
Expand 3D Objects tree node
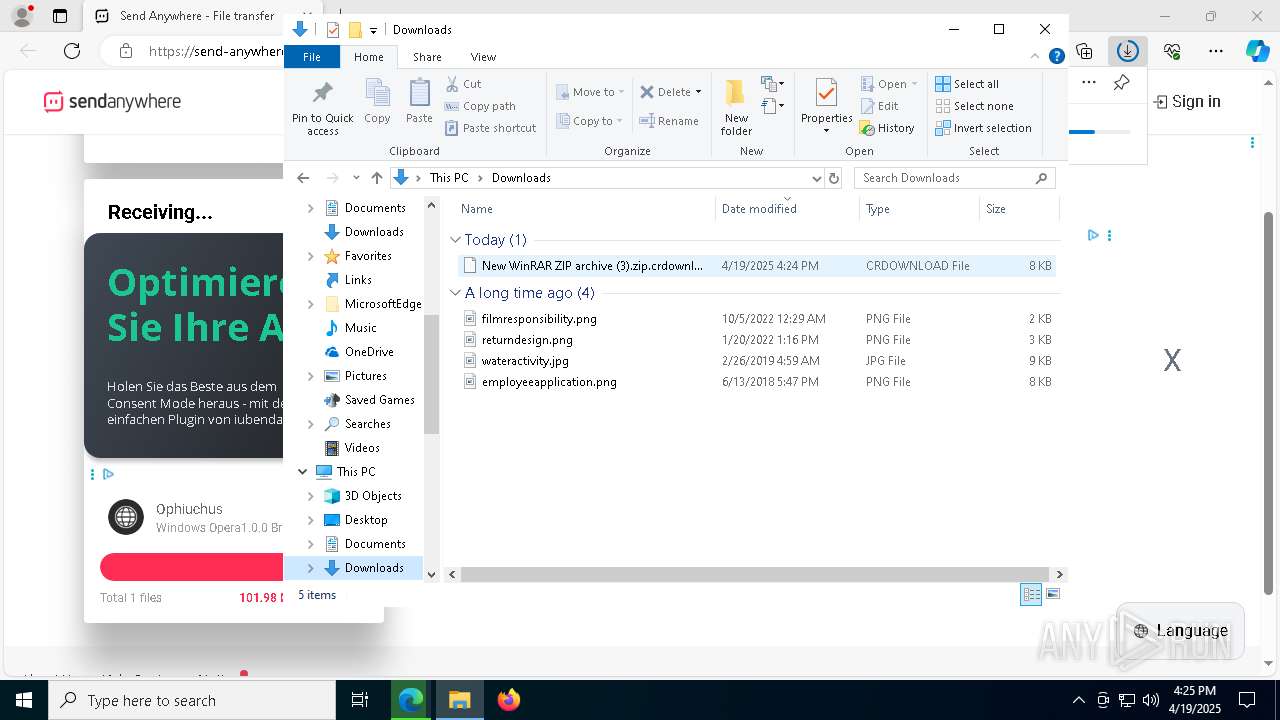310,496
